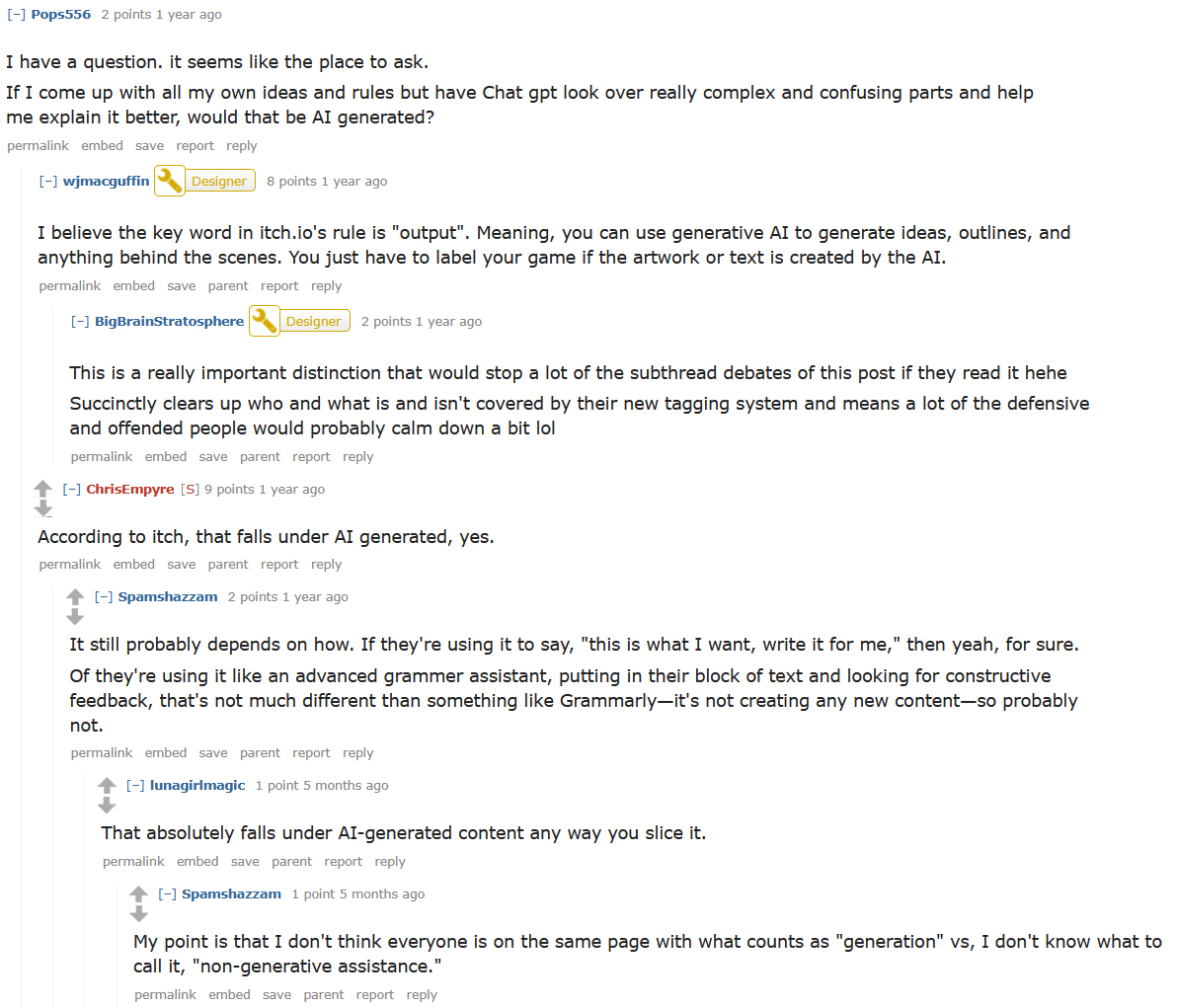Go to parent of ChrisEmpyre's comment

228,565
